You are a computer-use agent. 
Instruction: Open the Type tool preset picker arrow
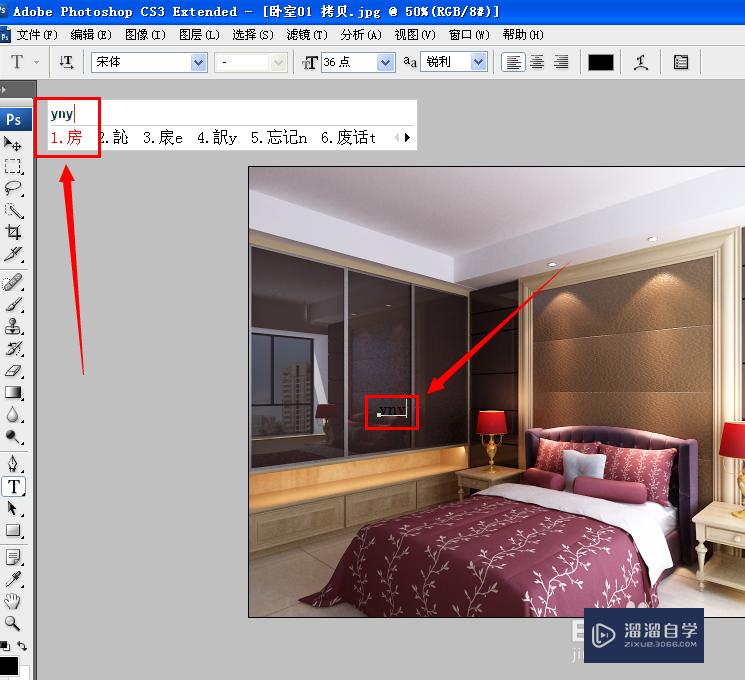point(37,62)
